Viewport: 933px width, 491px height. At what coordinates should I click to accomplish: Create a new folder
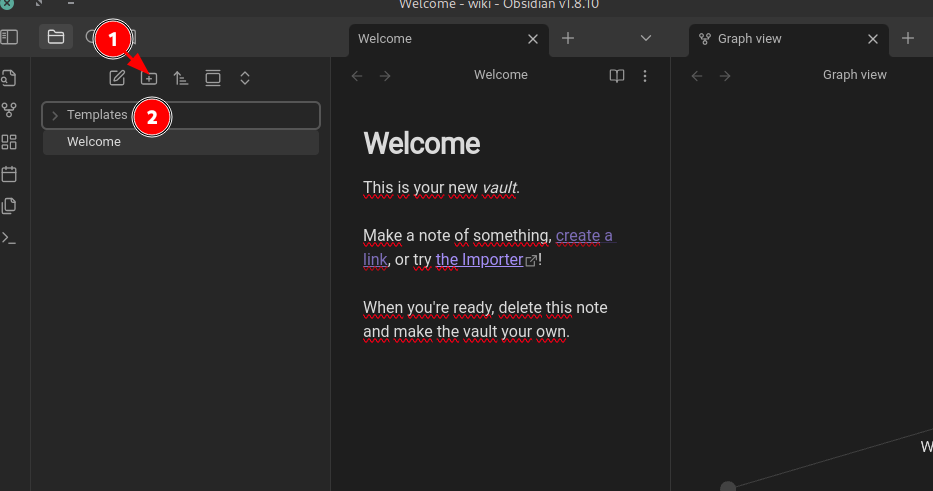click(x=149, y=78)
